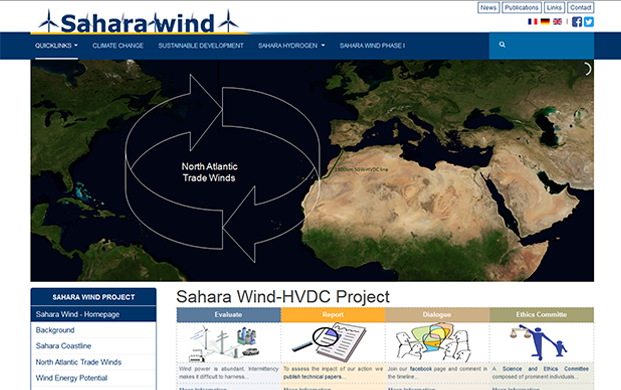This screenshot has width=621, height=390.
Task: Click the News button at top
Action: pos(488,8)
